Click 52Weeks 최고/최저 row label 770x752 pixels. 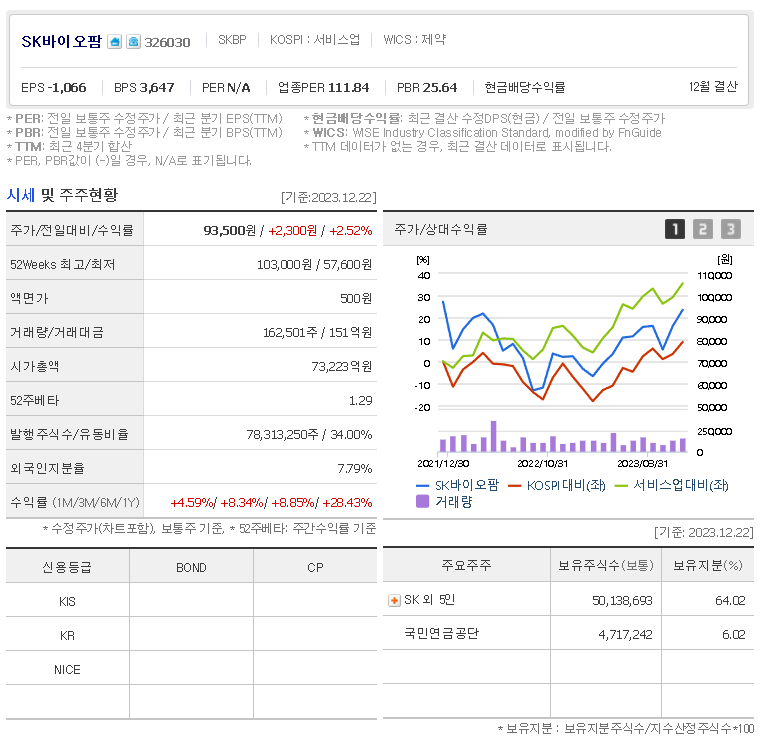(62, 264)
